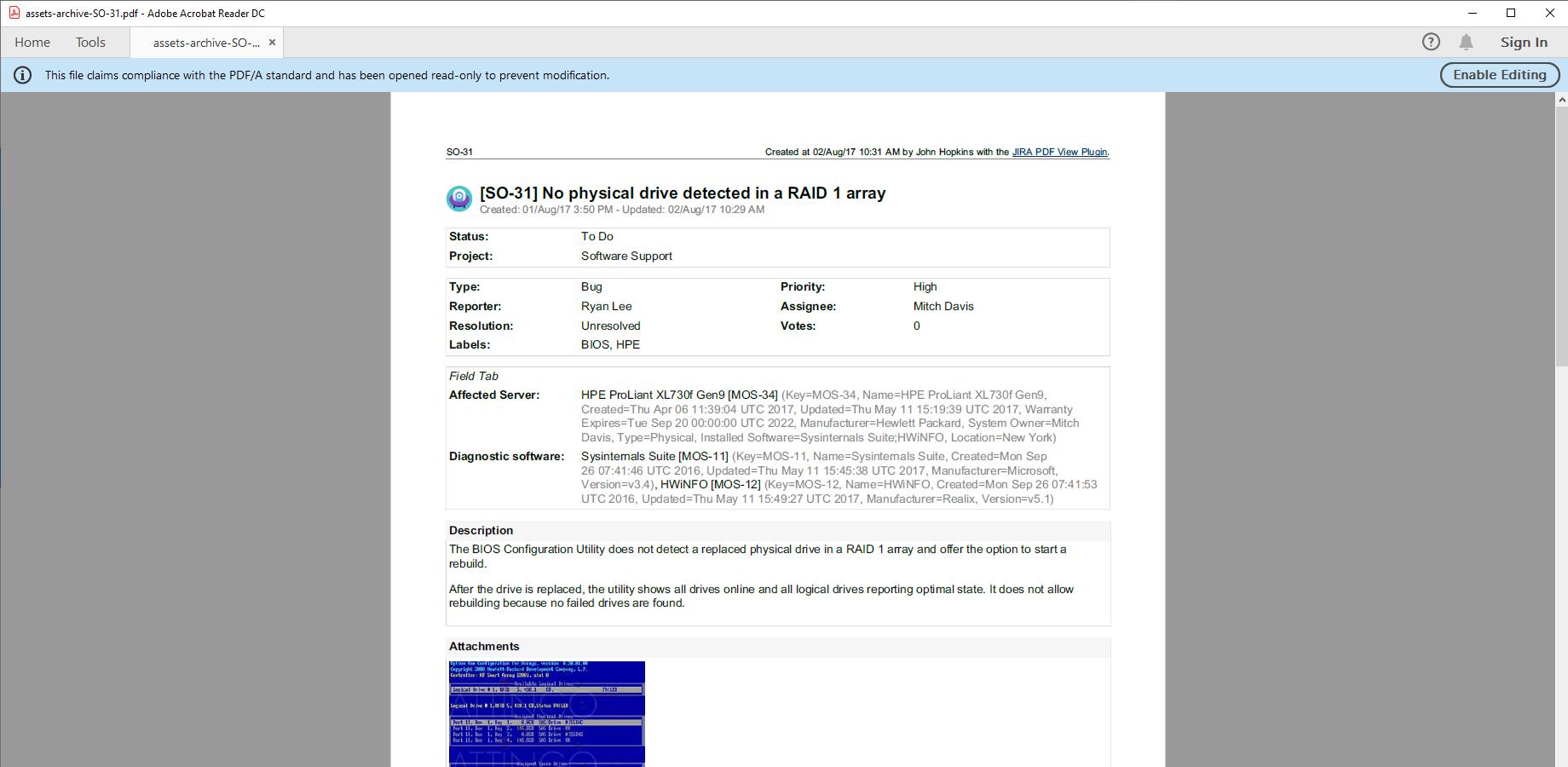Image resolution: width=1568 pixels, height=767 pixels.
Task: Click the votes value '0'
Action: point(917,326)
